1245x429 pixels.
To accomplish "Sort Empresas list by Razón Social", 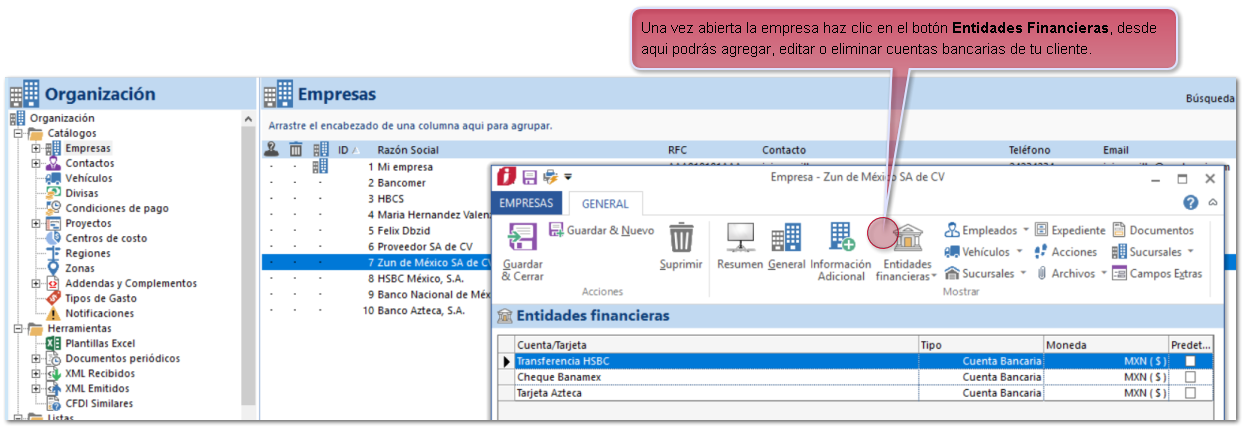I will 408,150.
